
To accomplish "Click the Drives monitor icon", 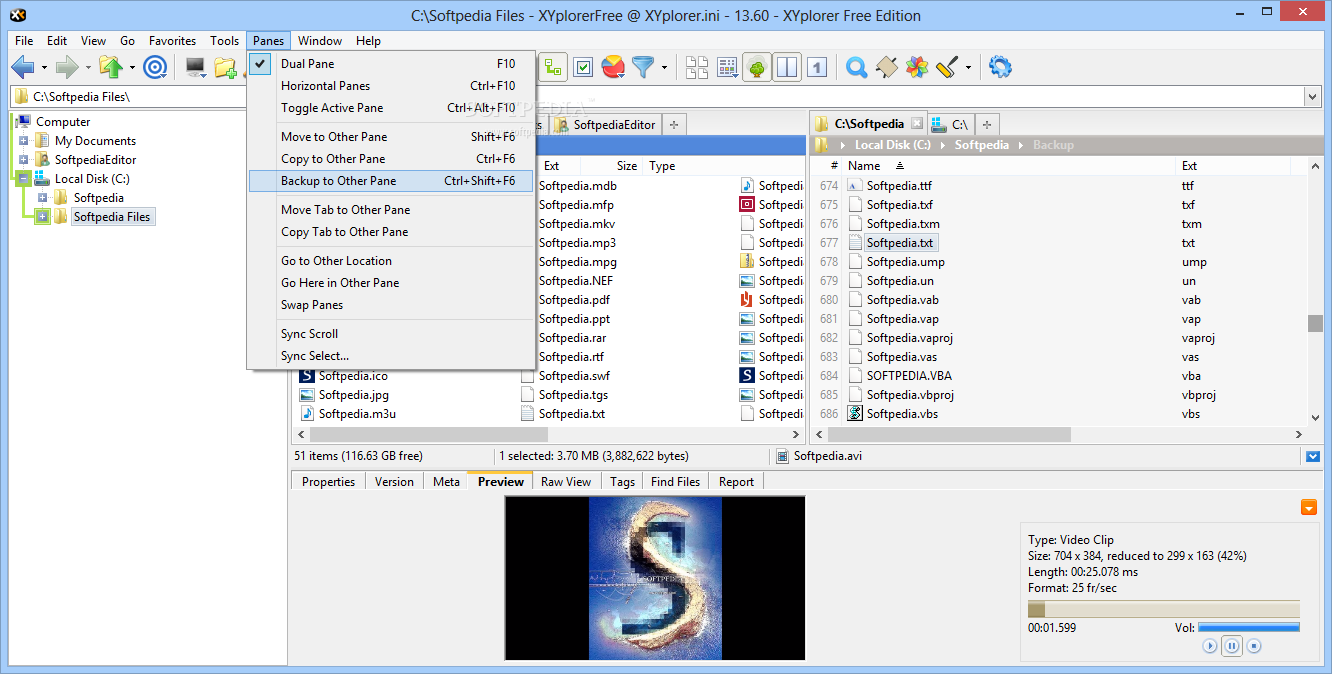I will pyautogui.click(x=196, y=67).
